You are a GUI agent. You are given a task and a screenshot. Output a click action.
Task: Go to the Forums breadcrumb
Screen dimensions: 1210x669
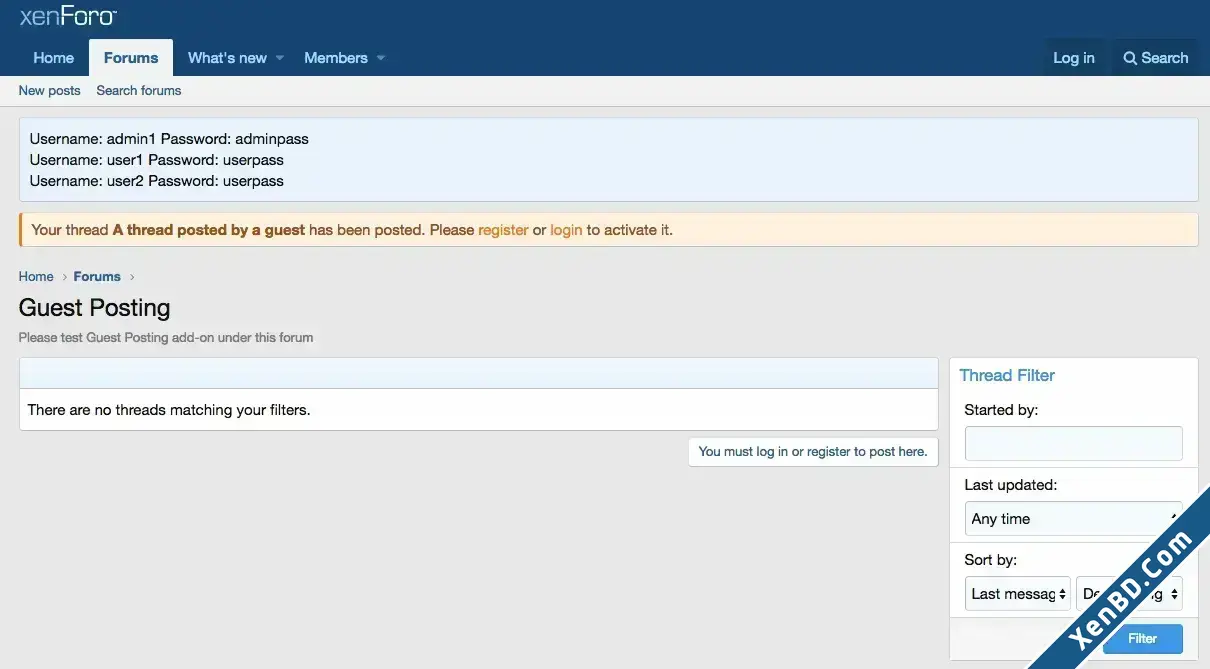click(97, 276)
